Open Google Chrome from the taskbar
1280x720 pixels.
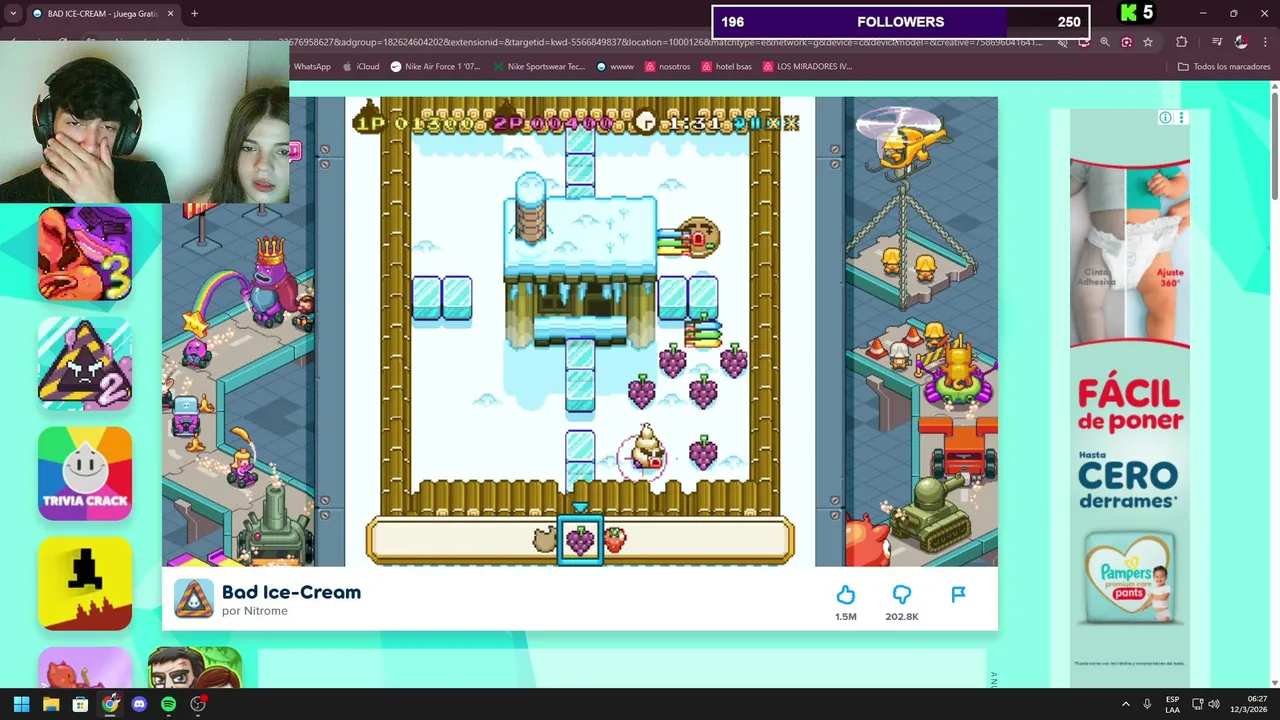tap(110, 704)
